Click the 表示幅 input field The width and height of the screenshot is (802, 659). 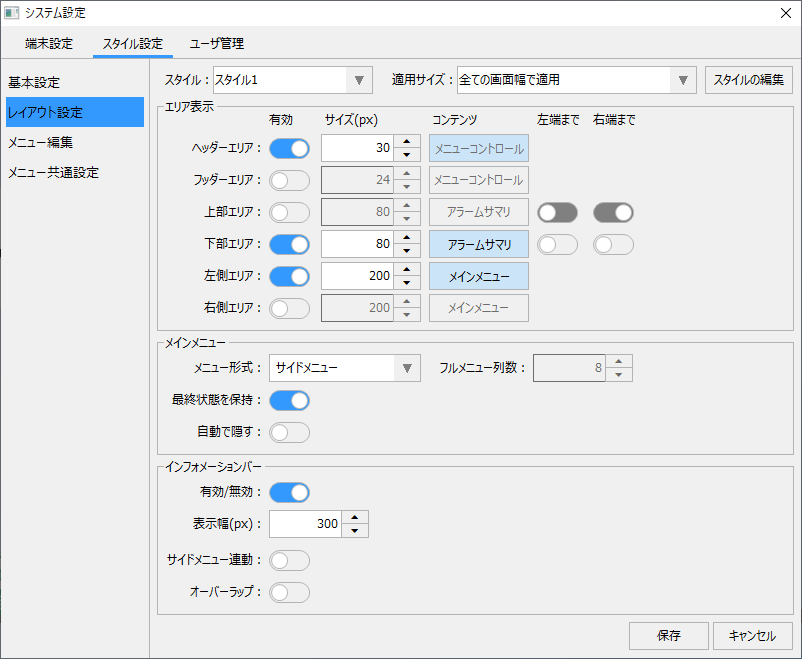[305, 524]
